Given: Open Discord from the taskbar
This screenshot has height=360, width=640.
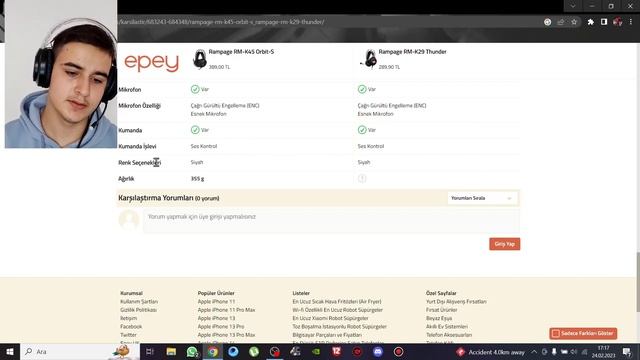Looking at the screenshot, I should 378,351.
